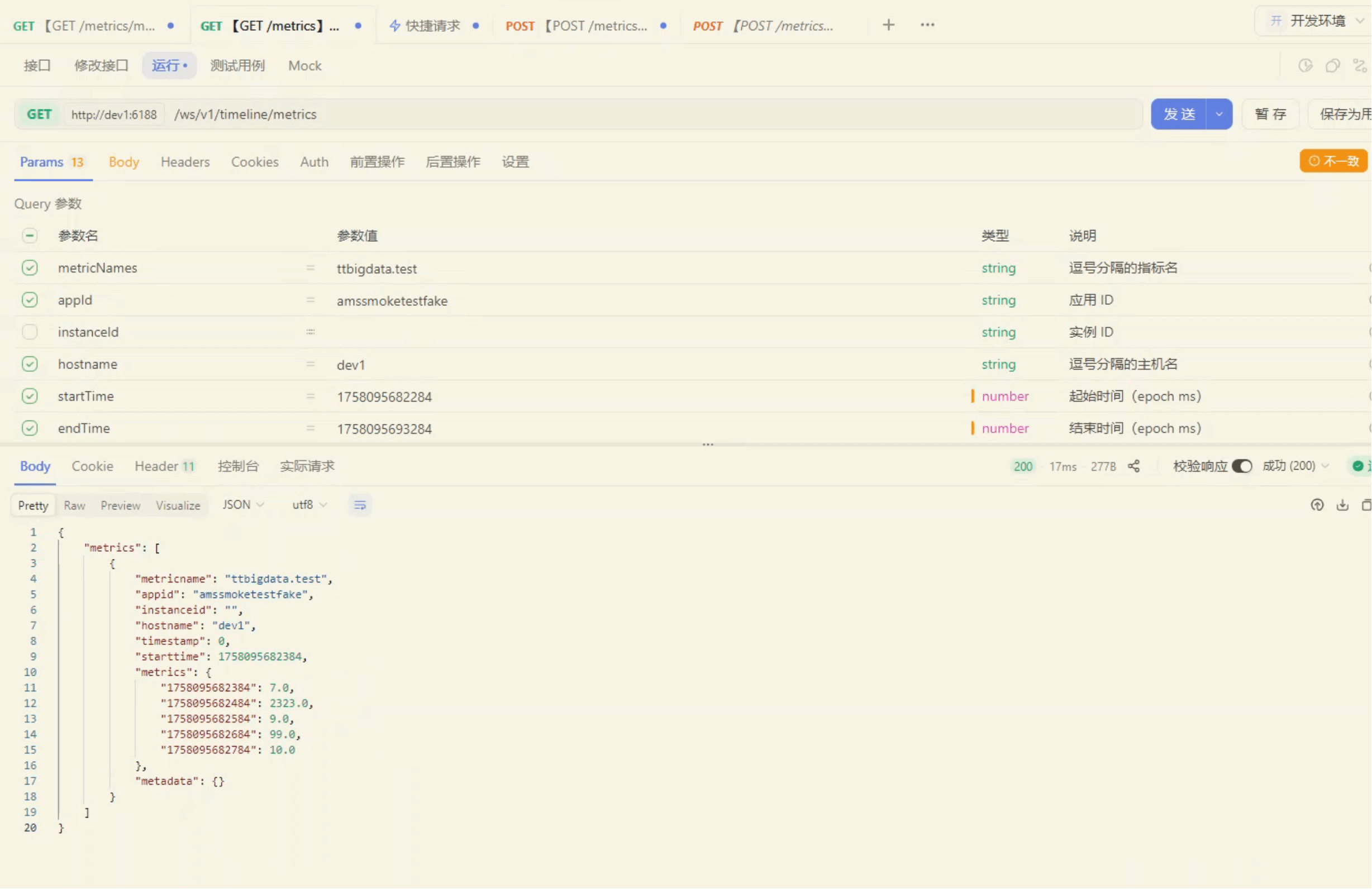Click the 保存为用例 button

pyautogui.click(x=1341, y=114)
